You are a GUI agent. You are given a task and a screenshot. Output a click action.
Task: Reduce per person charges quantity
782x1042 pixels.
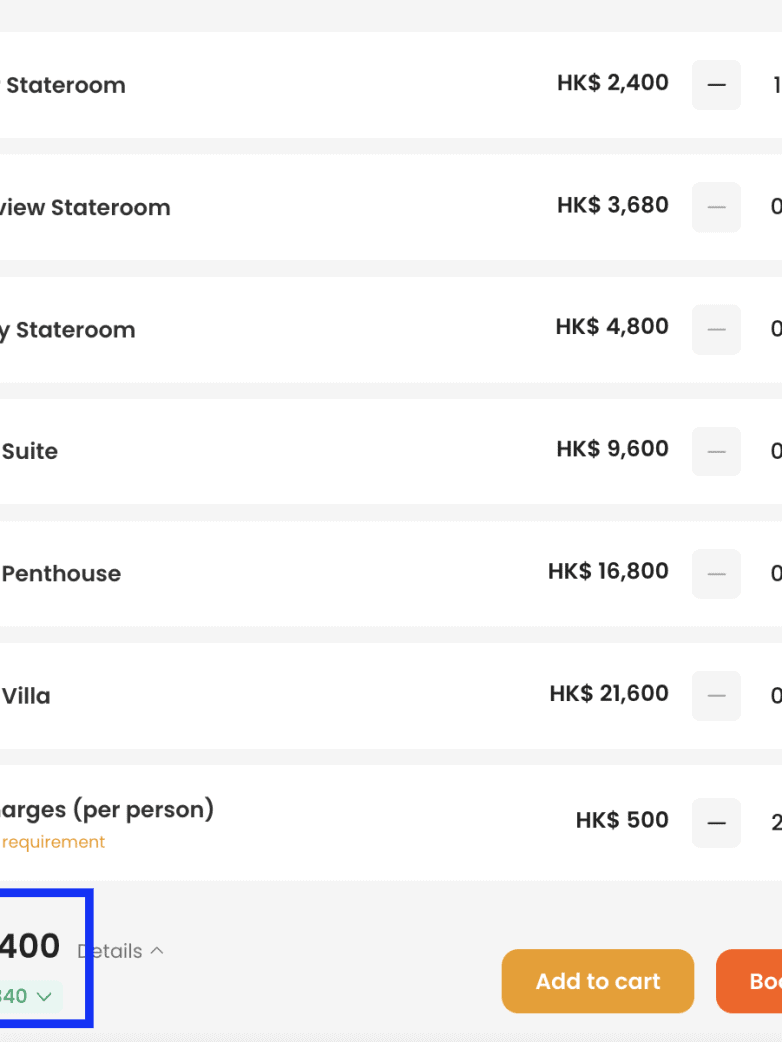point(716,822)
